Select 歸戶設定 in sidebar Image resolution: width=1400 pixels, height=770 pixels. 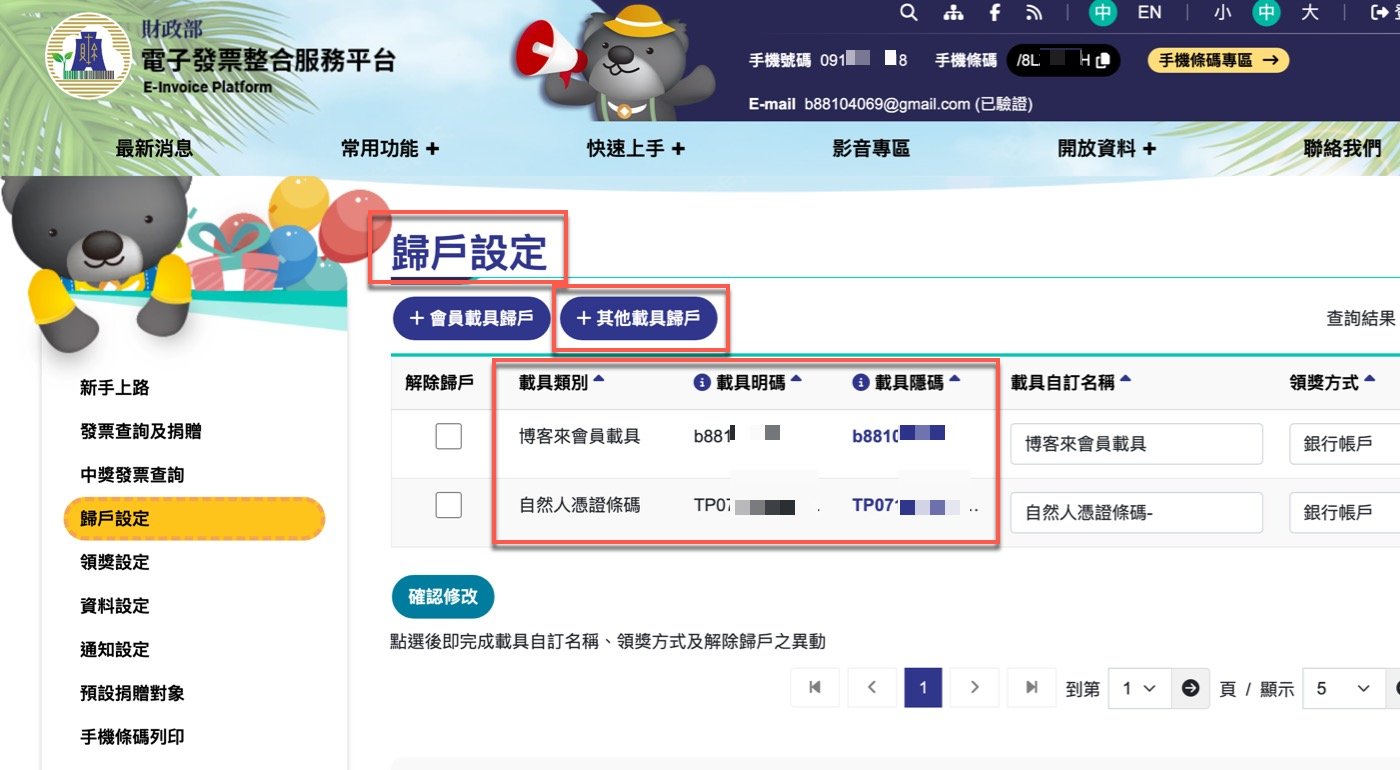click(x=194, y=519)
